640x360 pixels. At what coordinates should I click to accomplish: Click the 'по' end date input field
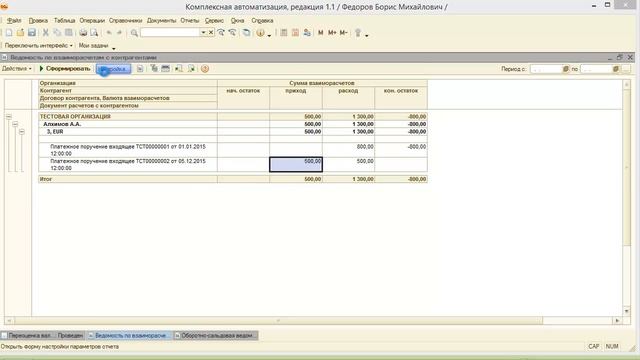[596, 69]
